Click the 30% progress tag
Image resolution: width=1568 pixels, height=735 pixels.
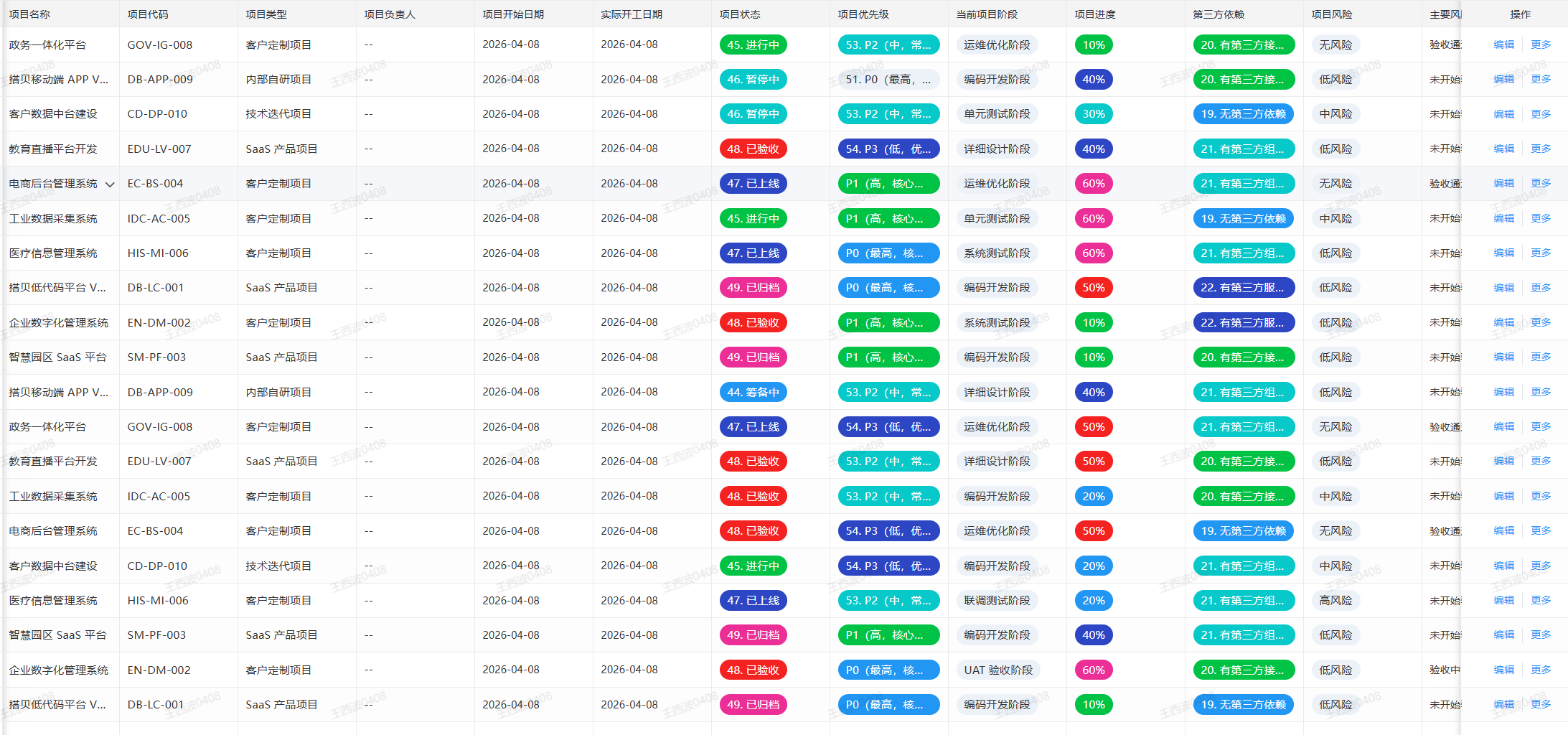click(x=1094, y=114)
